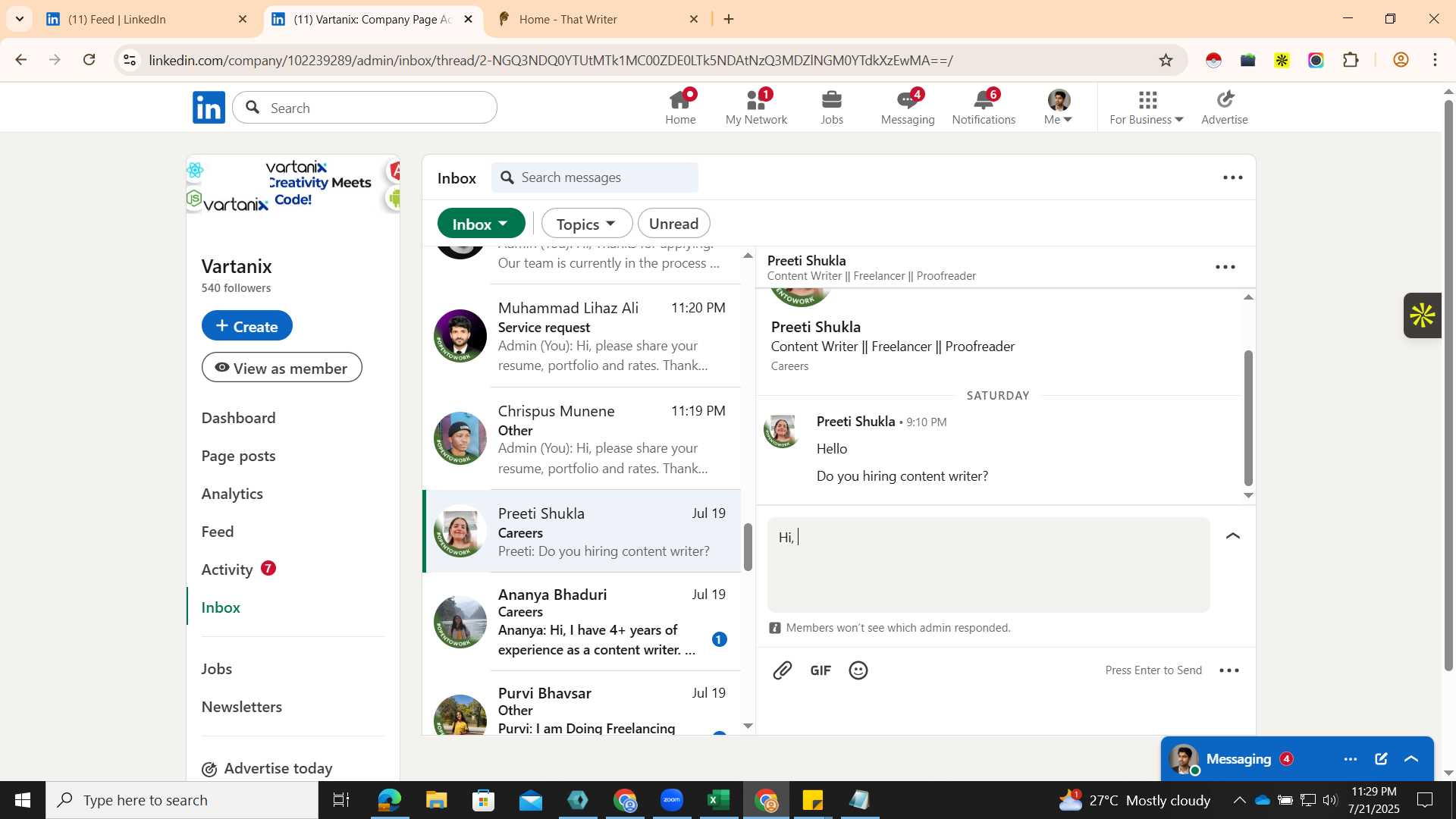Open Jobs briefcase icon in top nav
The height and width of the screenshot is (819, 1456).
coord(832,107)
